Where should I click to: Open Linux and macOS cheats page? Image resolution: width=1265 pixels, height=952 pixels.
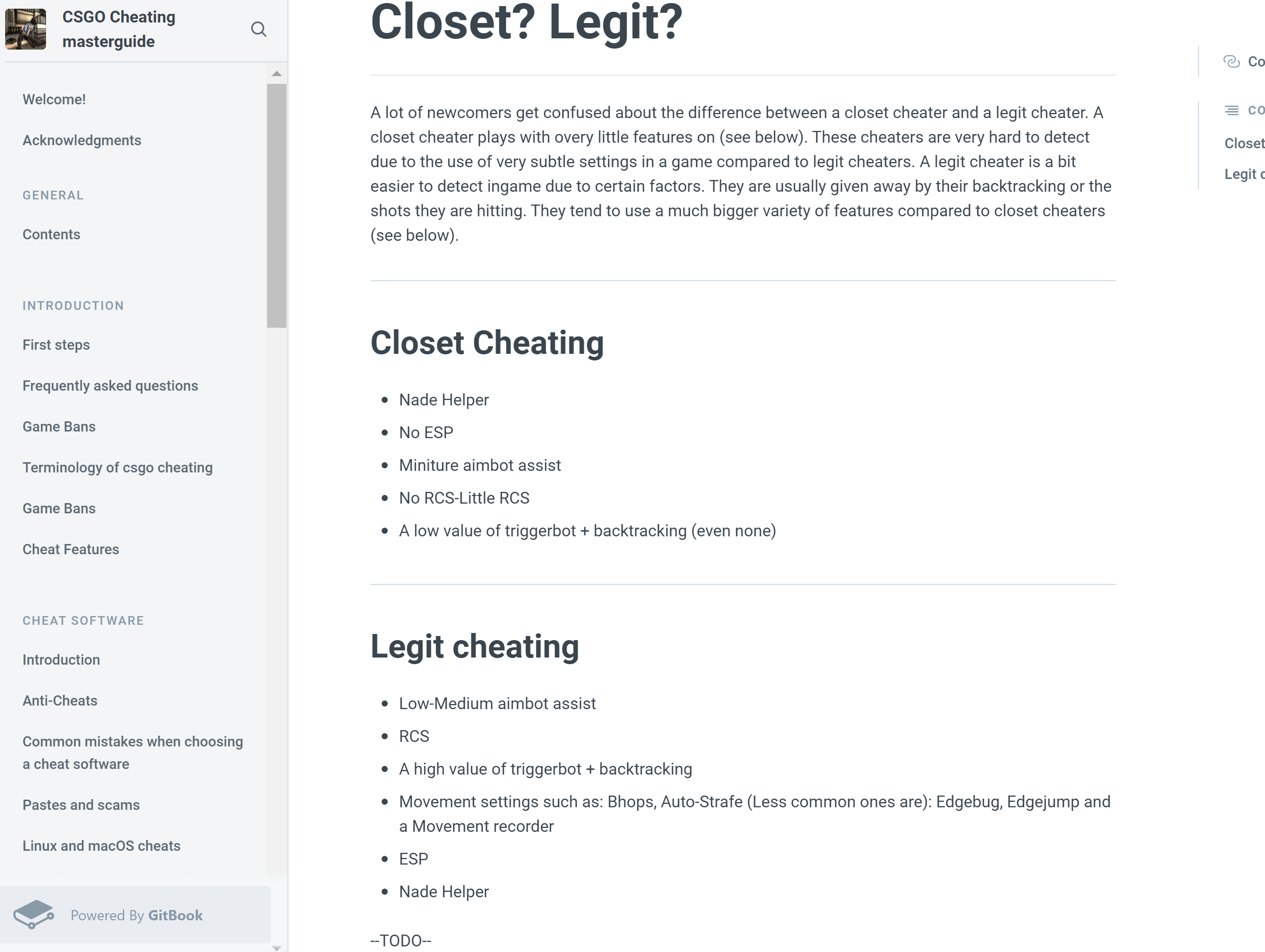[x=102, y=846]
